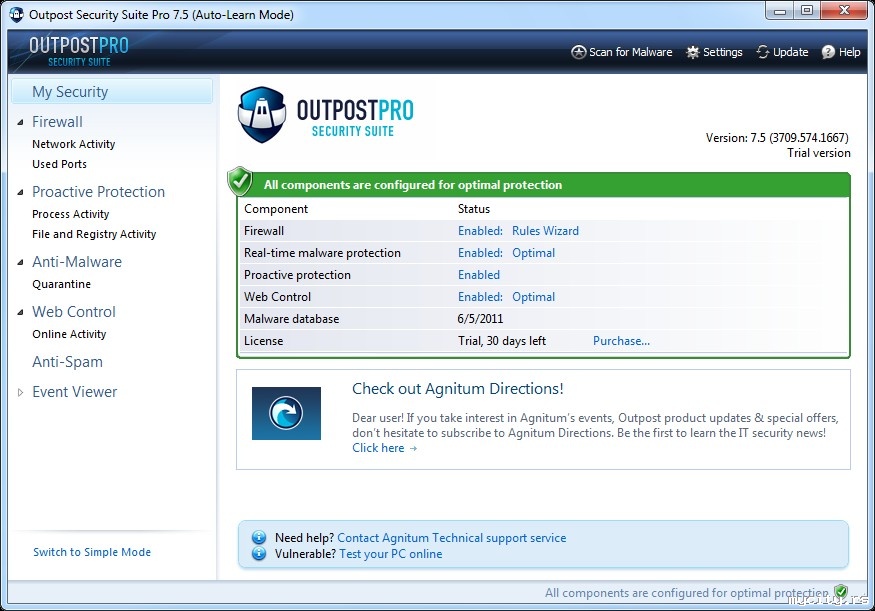Collapse the Firewall section arrow
Screen dimensions: 875x611
[x=21, y=122]
